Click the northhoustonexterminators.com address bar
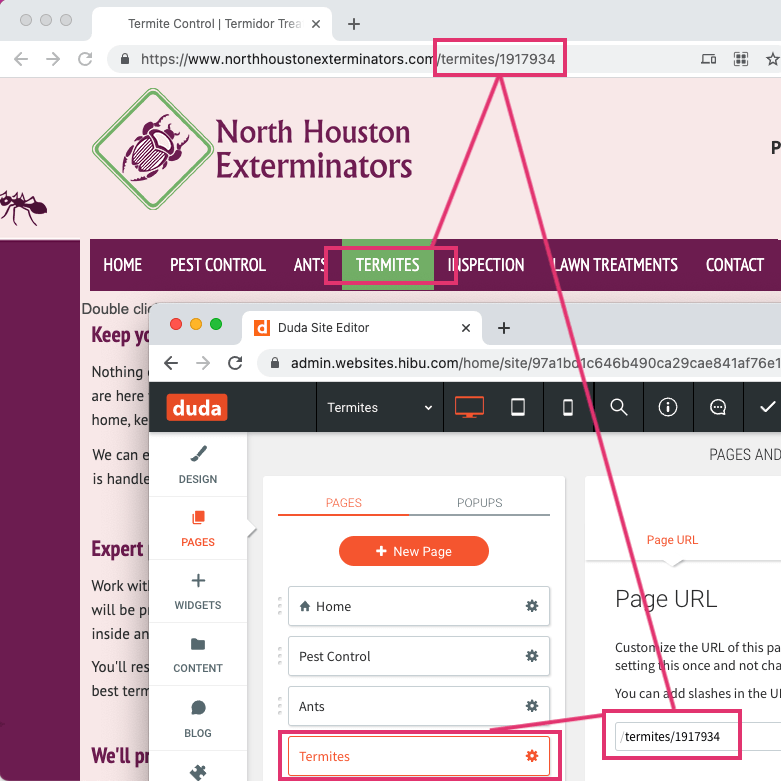The width and height of the screenshot is (781, 781). click(398, 59)
